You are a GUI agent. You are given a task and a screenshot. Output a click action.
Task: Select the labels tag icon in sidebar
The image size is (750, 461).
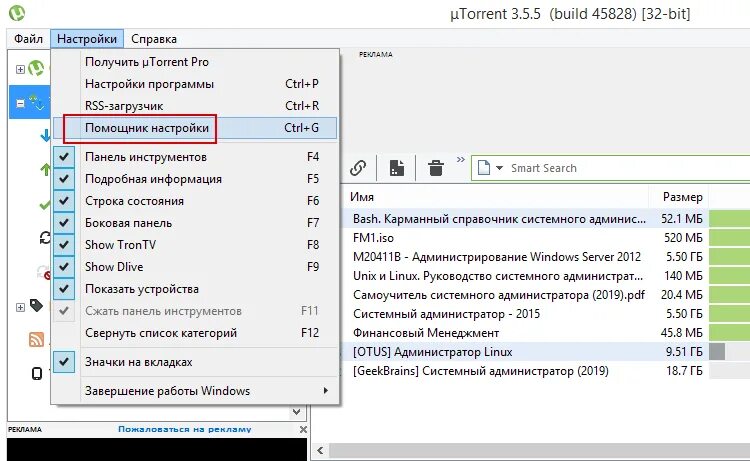[36, 306]
